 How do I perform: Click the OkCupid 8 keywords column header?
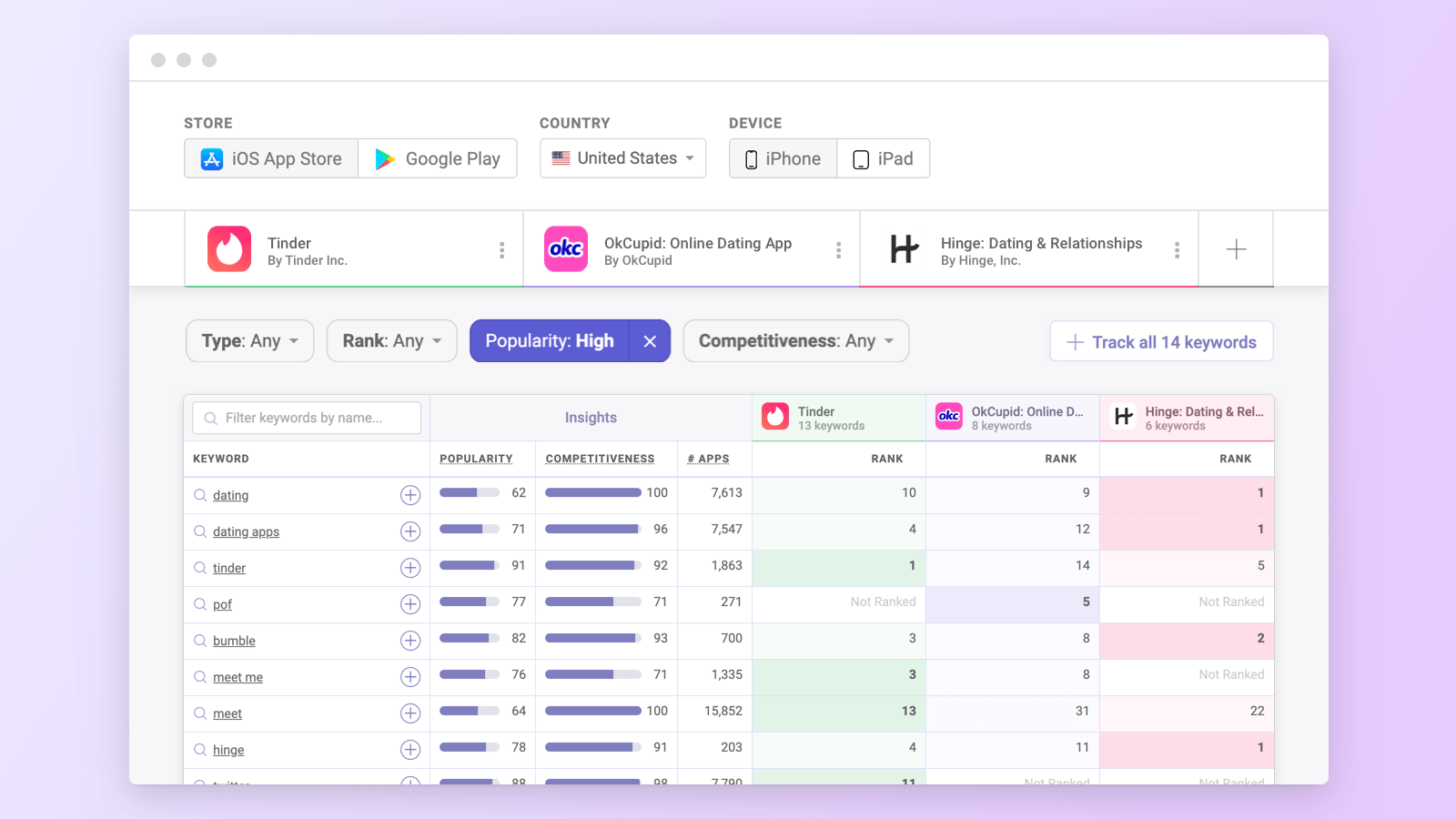(1013, 418)
